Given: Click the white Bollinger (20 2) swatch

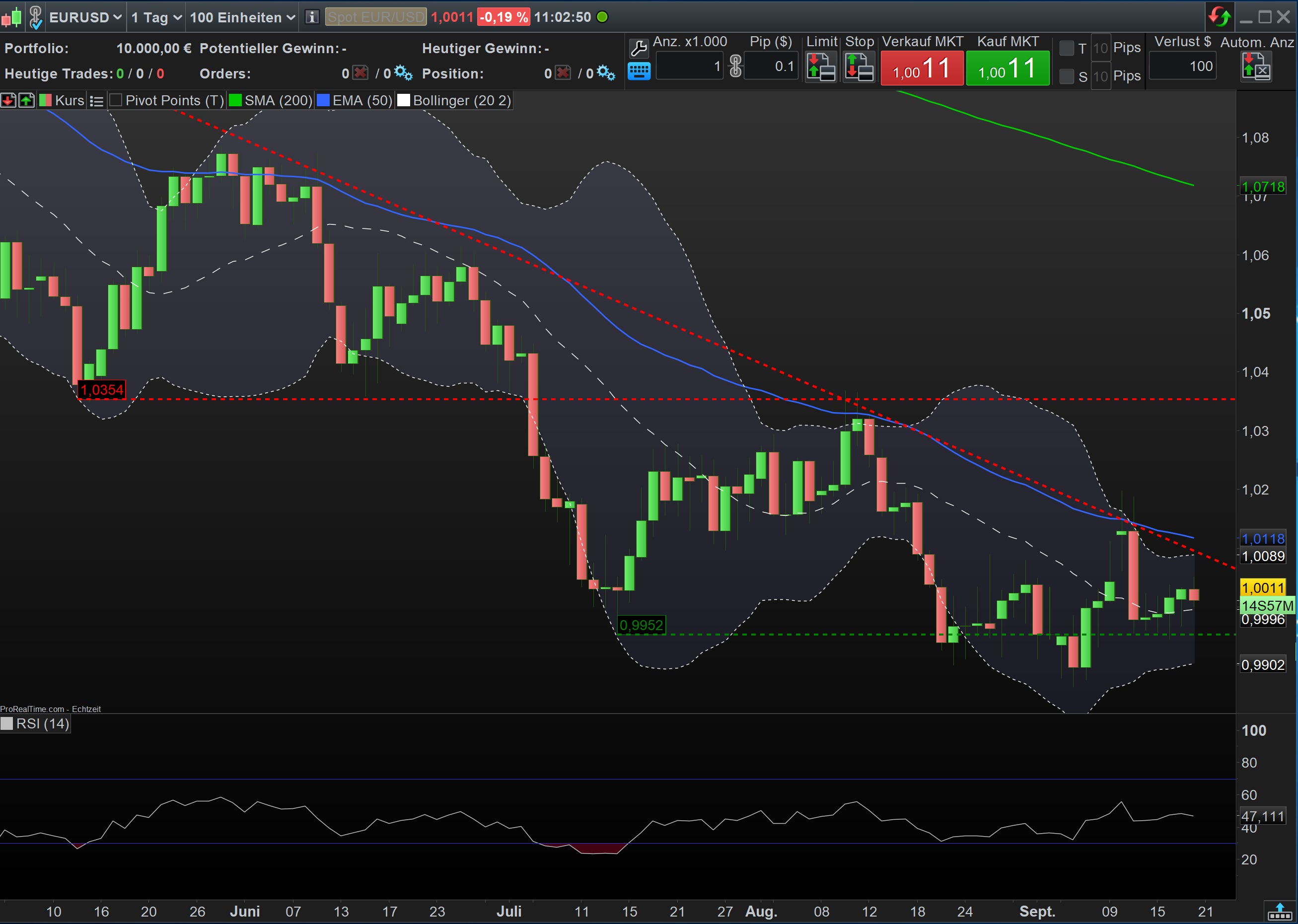Looking at the screenshot, I should click(x=404, y=101).
